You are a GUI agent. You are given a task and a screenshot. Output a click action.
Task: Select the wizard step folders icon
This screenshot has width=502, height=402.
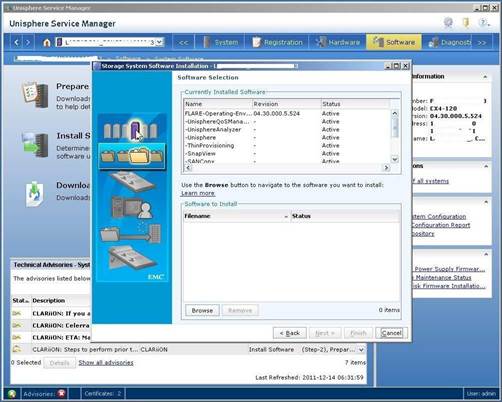(x=132, y=156)
